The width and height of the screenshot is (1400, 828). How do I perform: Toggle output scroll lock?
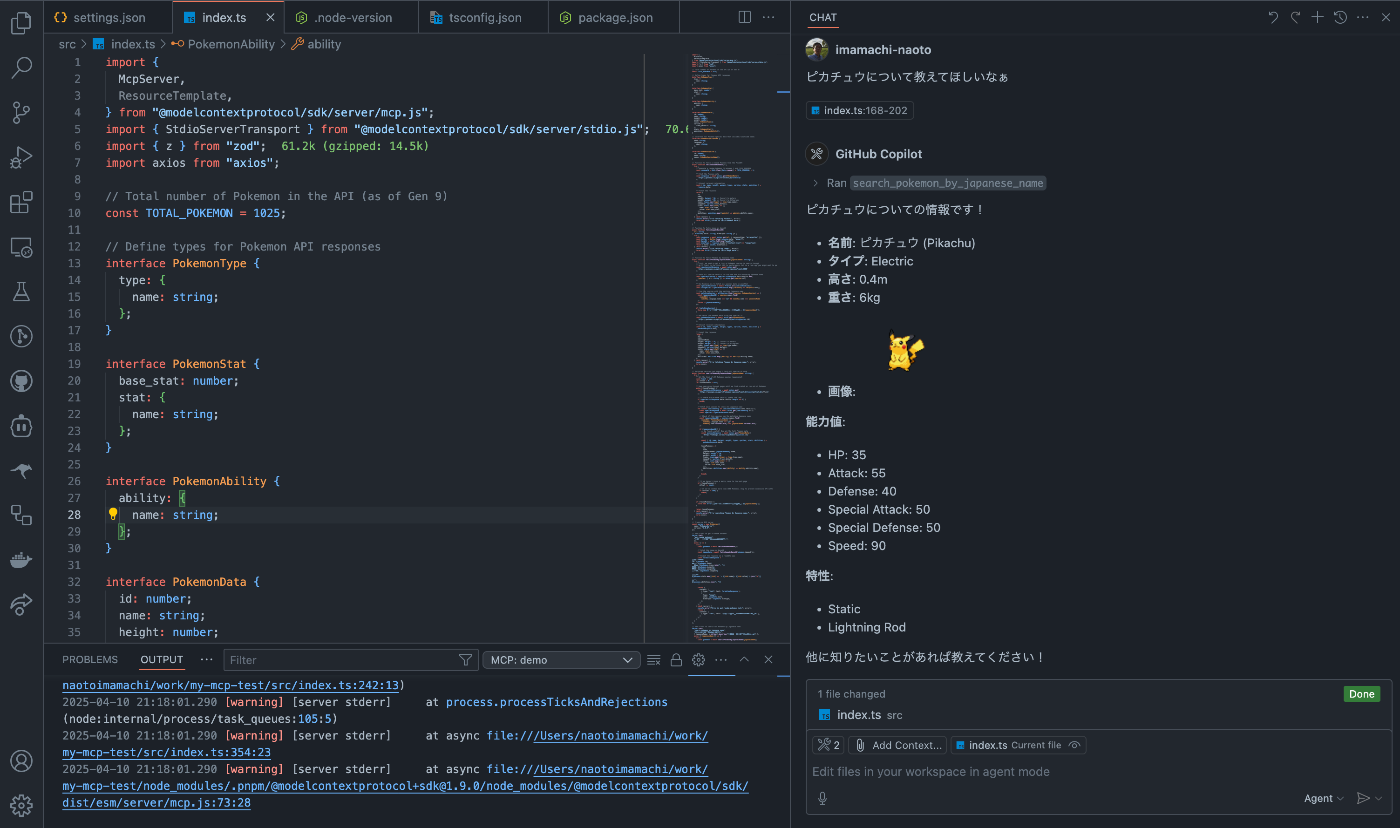(676, 660)
